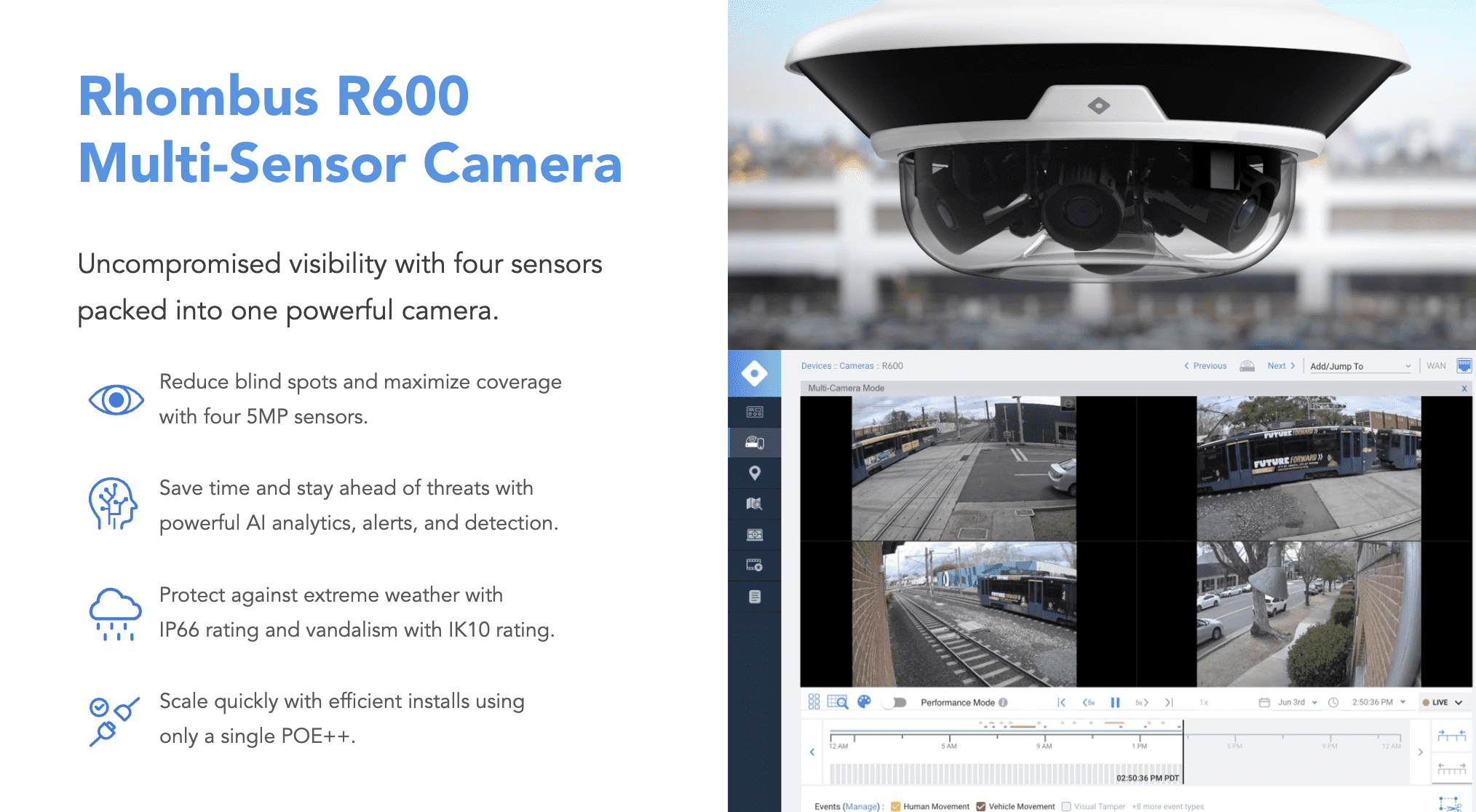Open the video wall sidebar icon
The height and width of the screenshot is (812, 1476).
[x=755, y=535]
